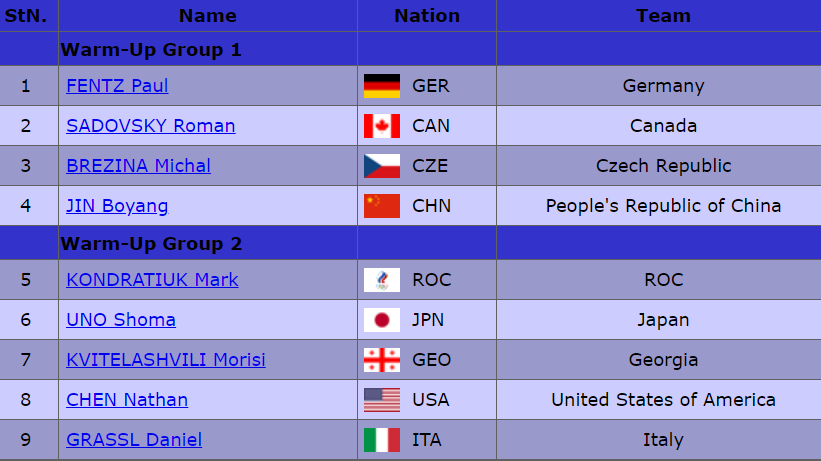Click the Czech Republic flag icon
821x461 pixels.
coord(381,166)
